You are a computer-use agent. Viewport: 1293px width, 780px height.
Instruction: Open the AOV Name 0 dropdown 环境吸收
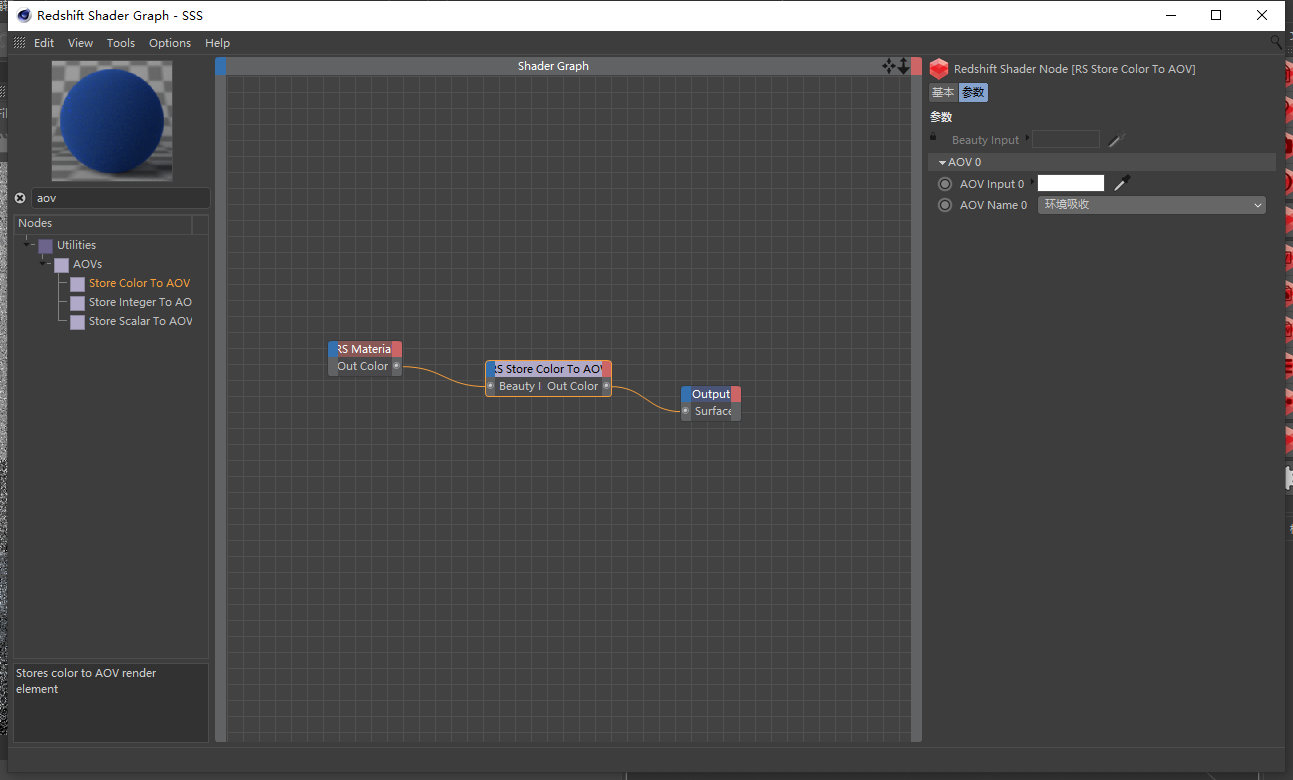coord(1152,205)
